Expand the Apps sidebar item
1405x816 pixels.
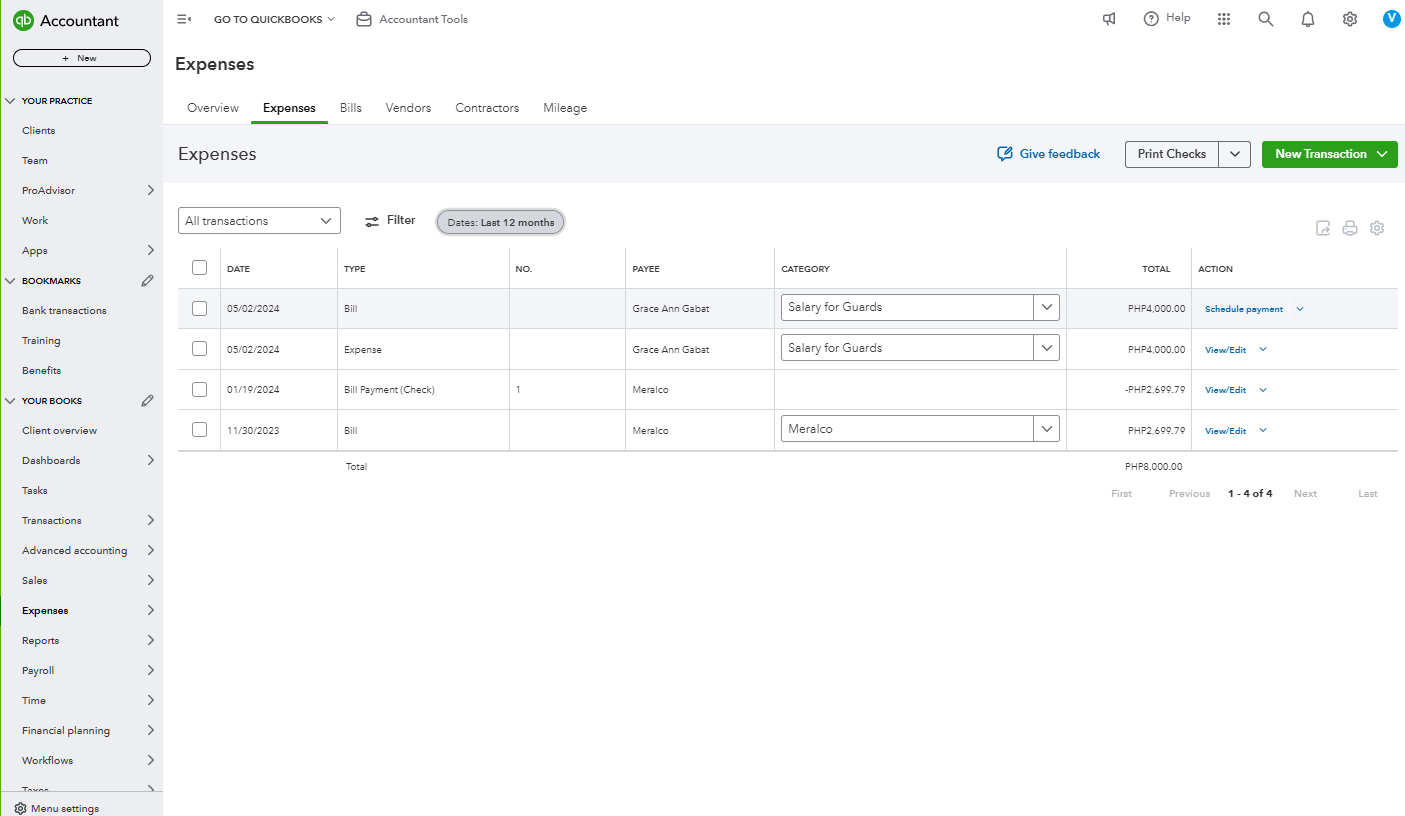[x=151, y=250]
